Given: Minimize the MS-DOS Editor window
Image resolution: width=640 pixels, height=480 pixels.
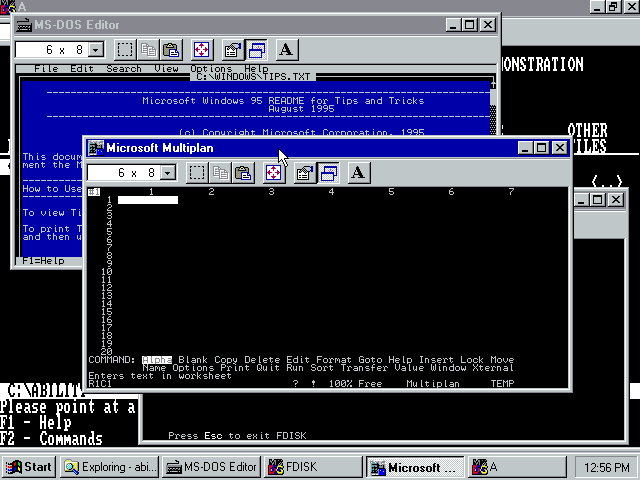Looking at the screenshot, I should 453,25.
